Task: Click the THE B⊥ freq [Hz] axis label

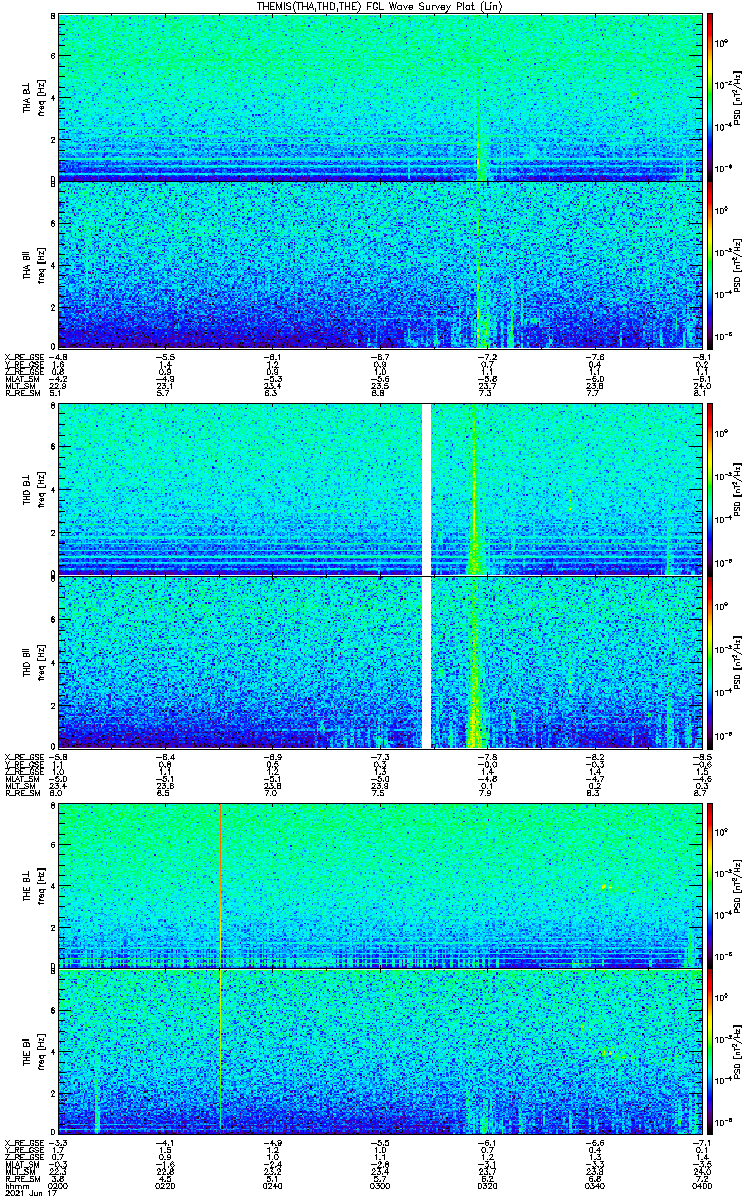Action: click(x=41, y=886)
